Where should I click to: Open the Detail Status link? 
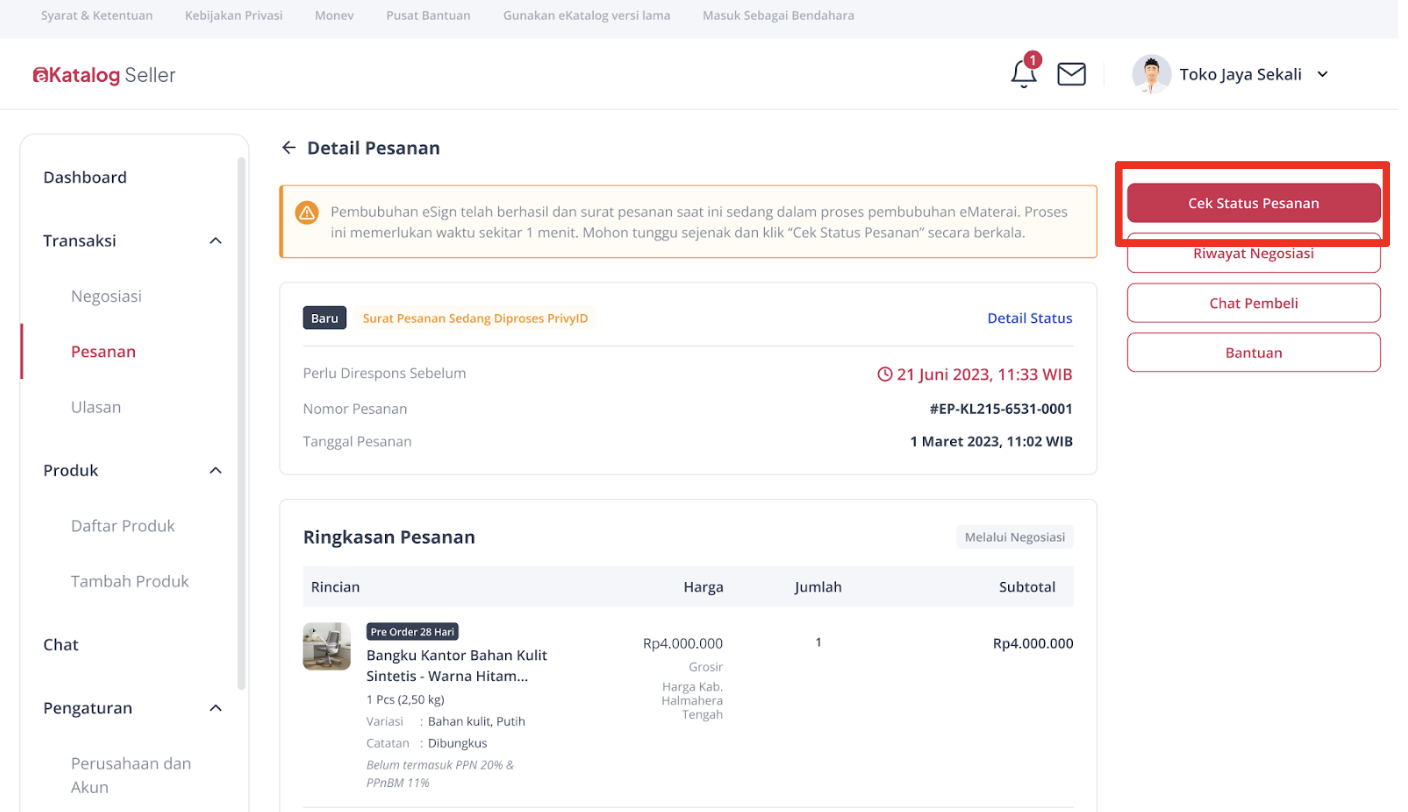point(1029,318)
